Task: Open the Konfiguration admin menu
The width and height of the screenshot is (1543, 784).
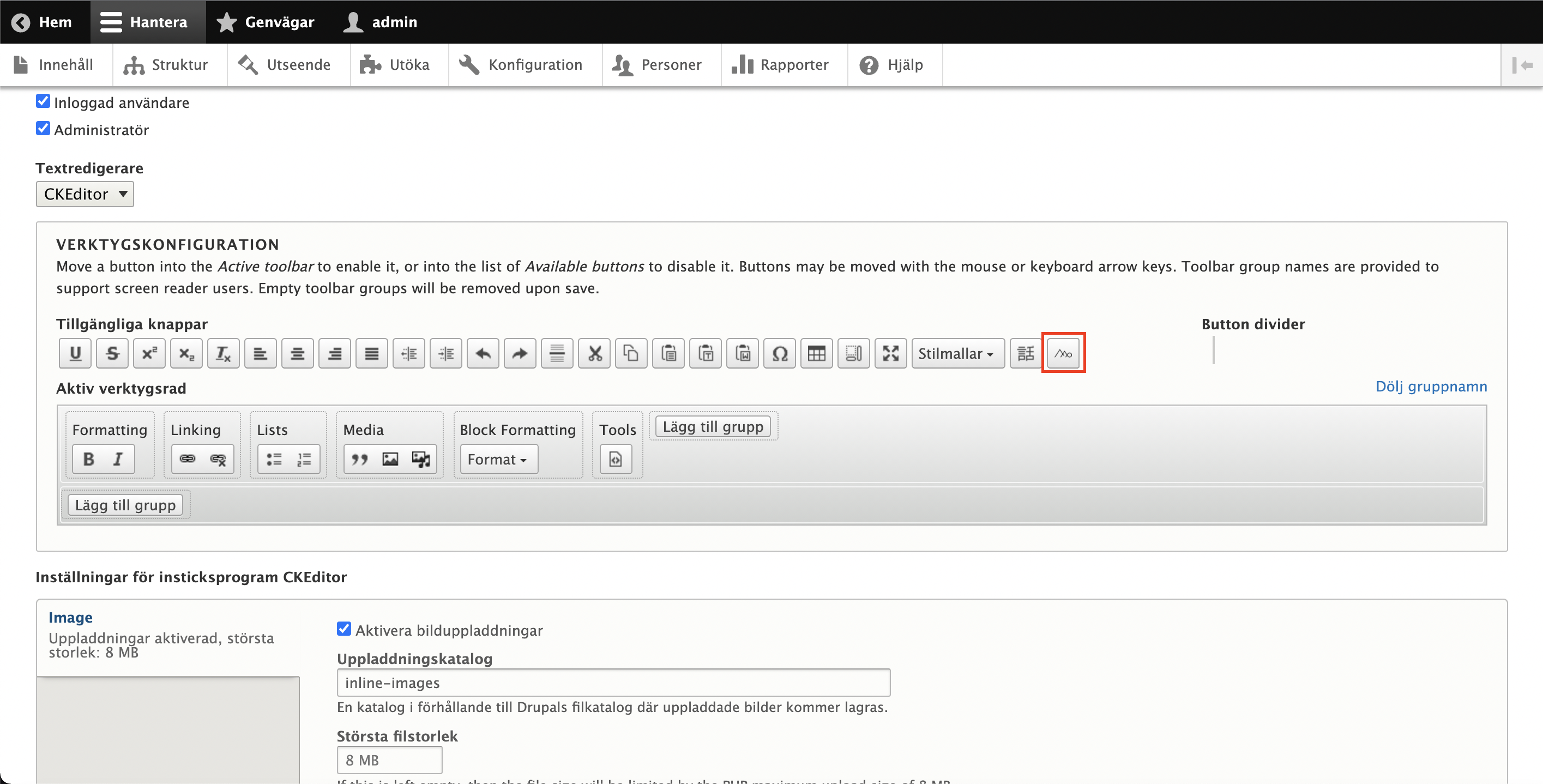Action: tap(521, 65)
